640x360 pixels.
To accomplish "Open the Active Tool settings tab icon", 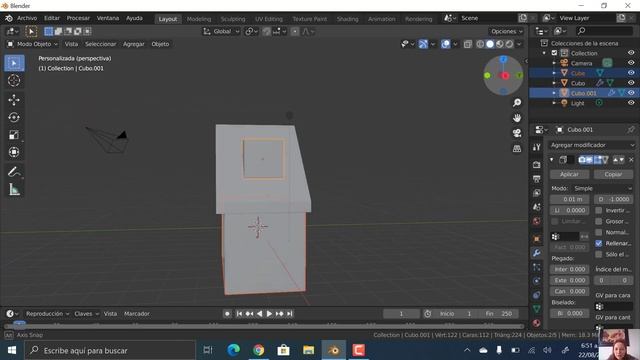I will click(x=536, y=147).
